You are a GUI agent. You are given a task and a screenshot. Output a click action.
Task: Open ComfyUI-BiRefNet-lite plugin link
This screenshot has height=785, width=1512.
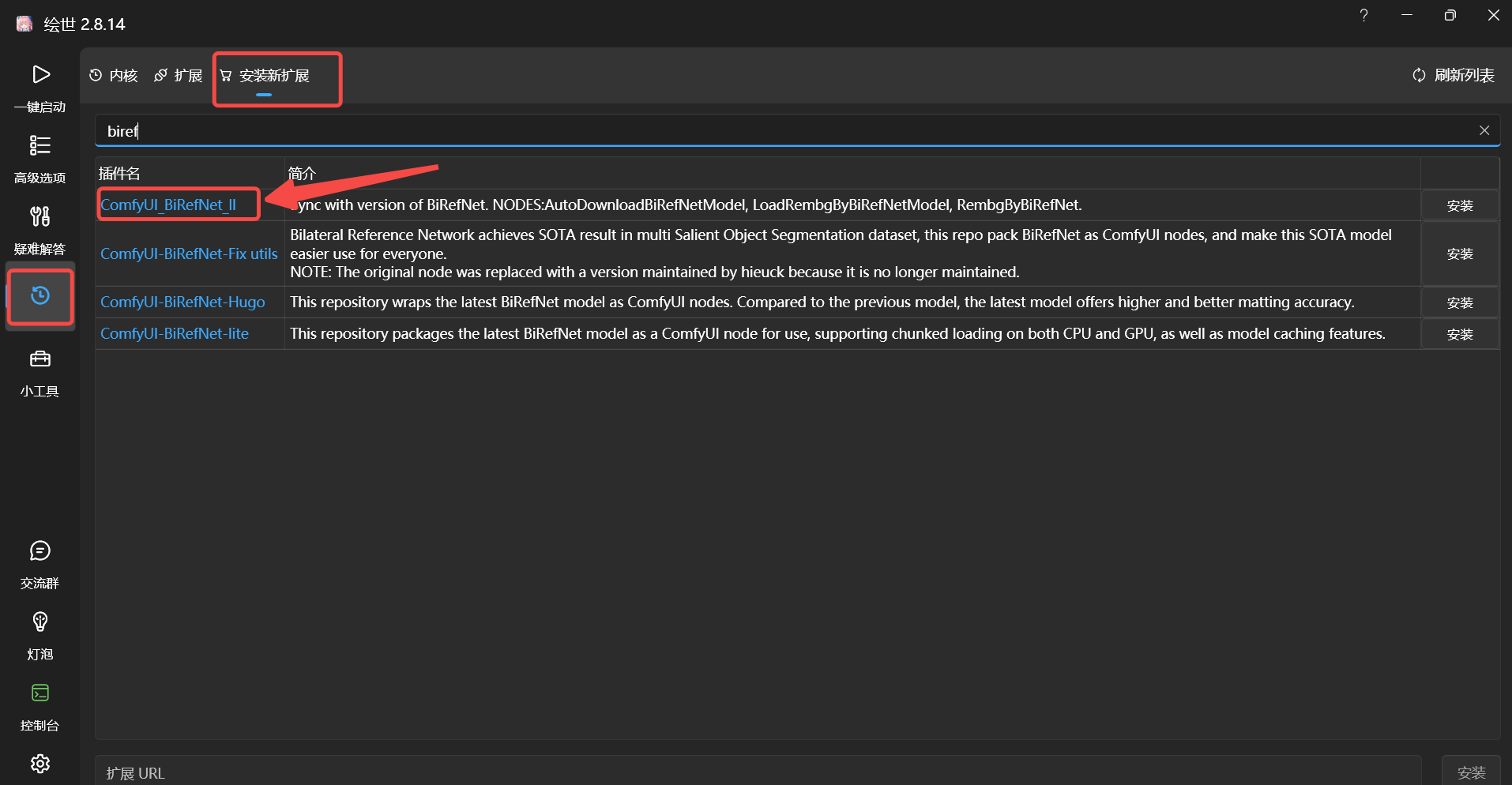pos(175,334)
